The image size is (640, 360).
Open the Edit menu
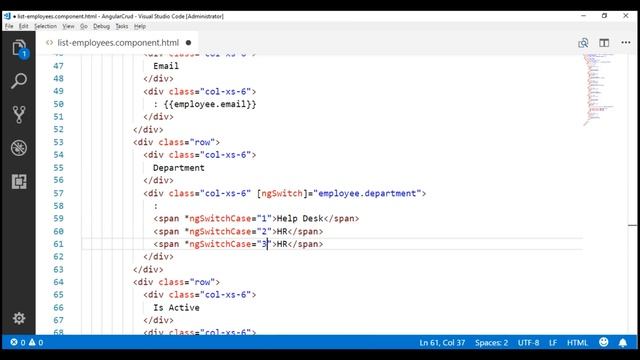(24, 26)
